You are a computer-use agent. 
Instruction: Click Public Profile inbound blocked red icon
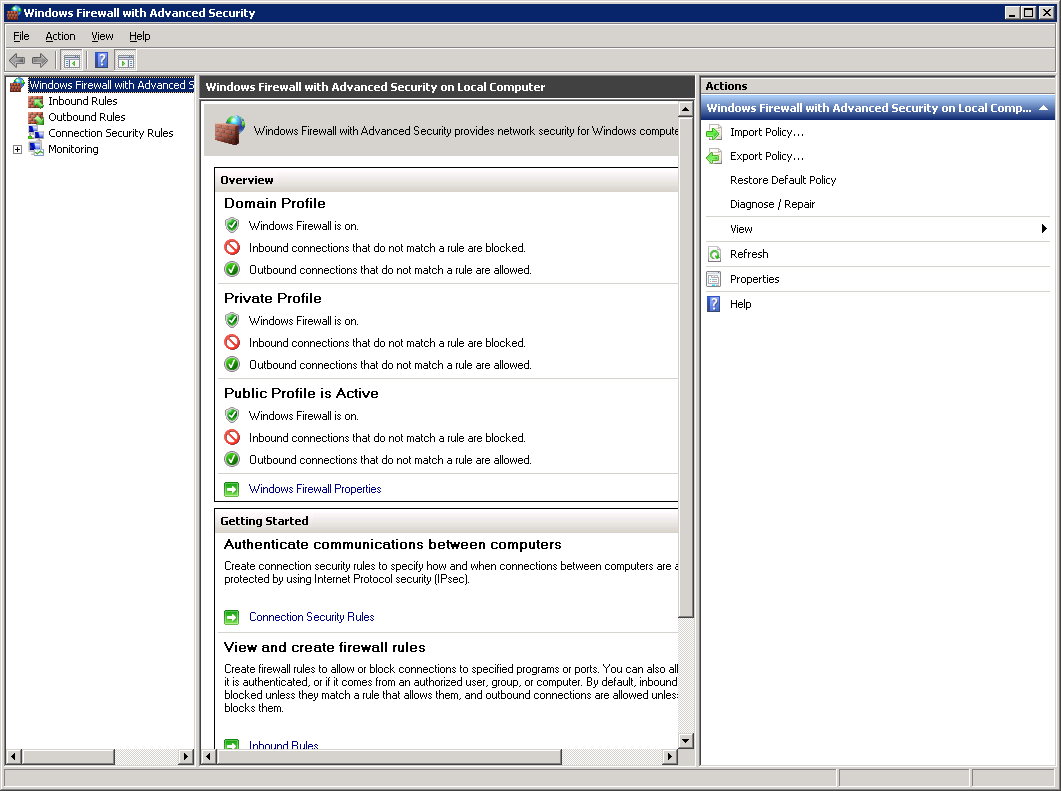[x=232, y=438]
